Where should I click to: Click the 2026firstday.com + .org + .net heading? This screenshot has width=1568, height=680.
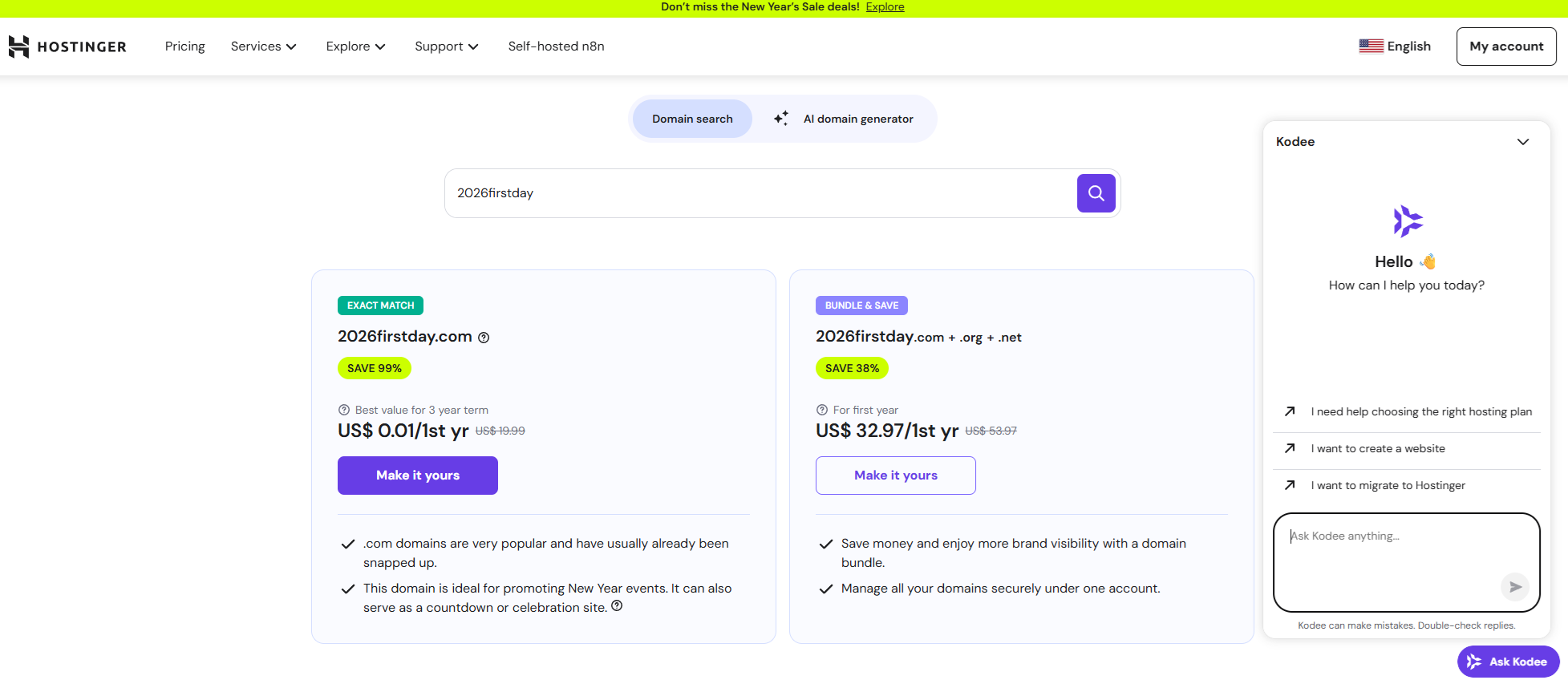pyautogui.click(x=918, y=337)
